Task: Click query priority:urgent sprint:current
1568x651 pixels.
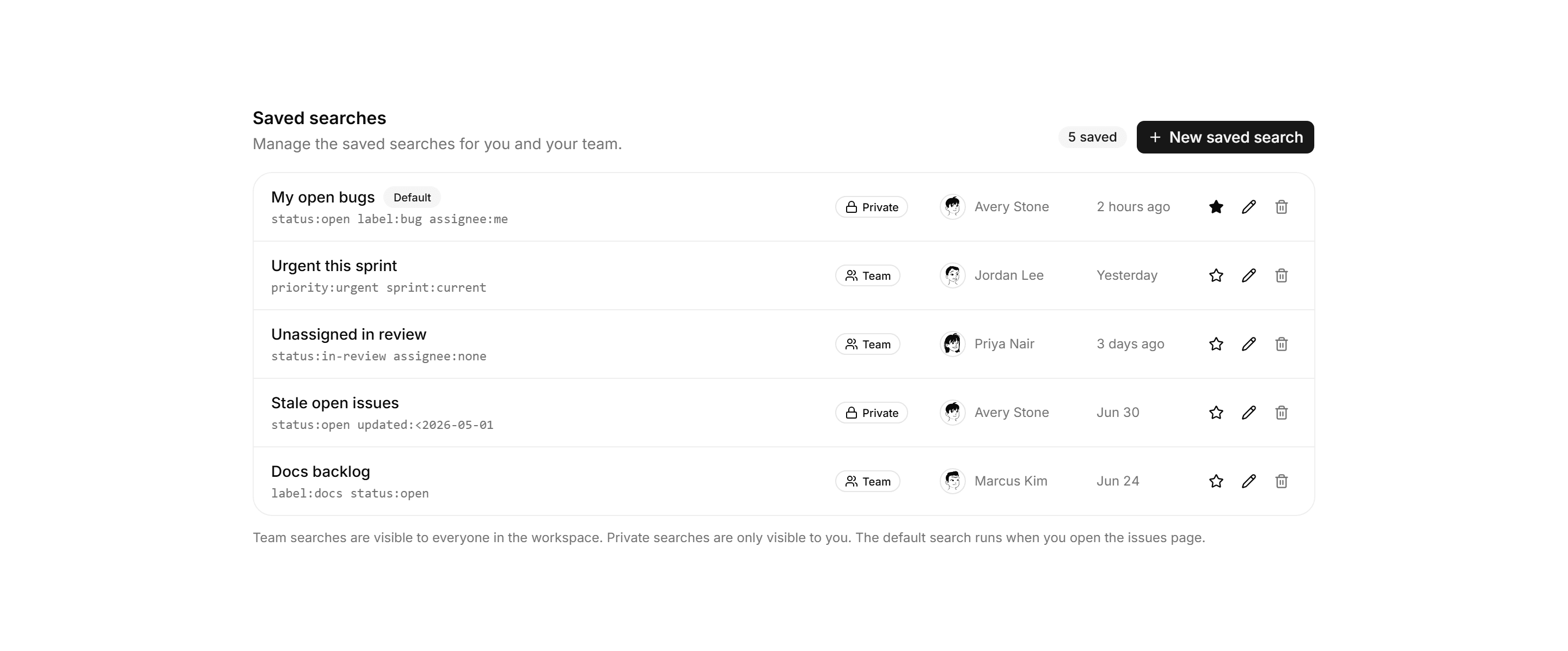Action: click(378, 288)
